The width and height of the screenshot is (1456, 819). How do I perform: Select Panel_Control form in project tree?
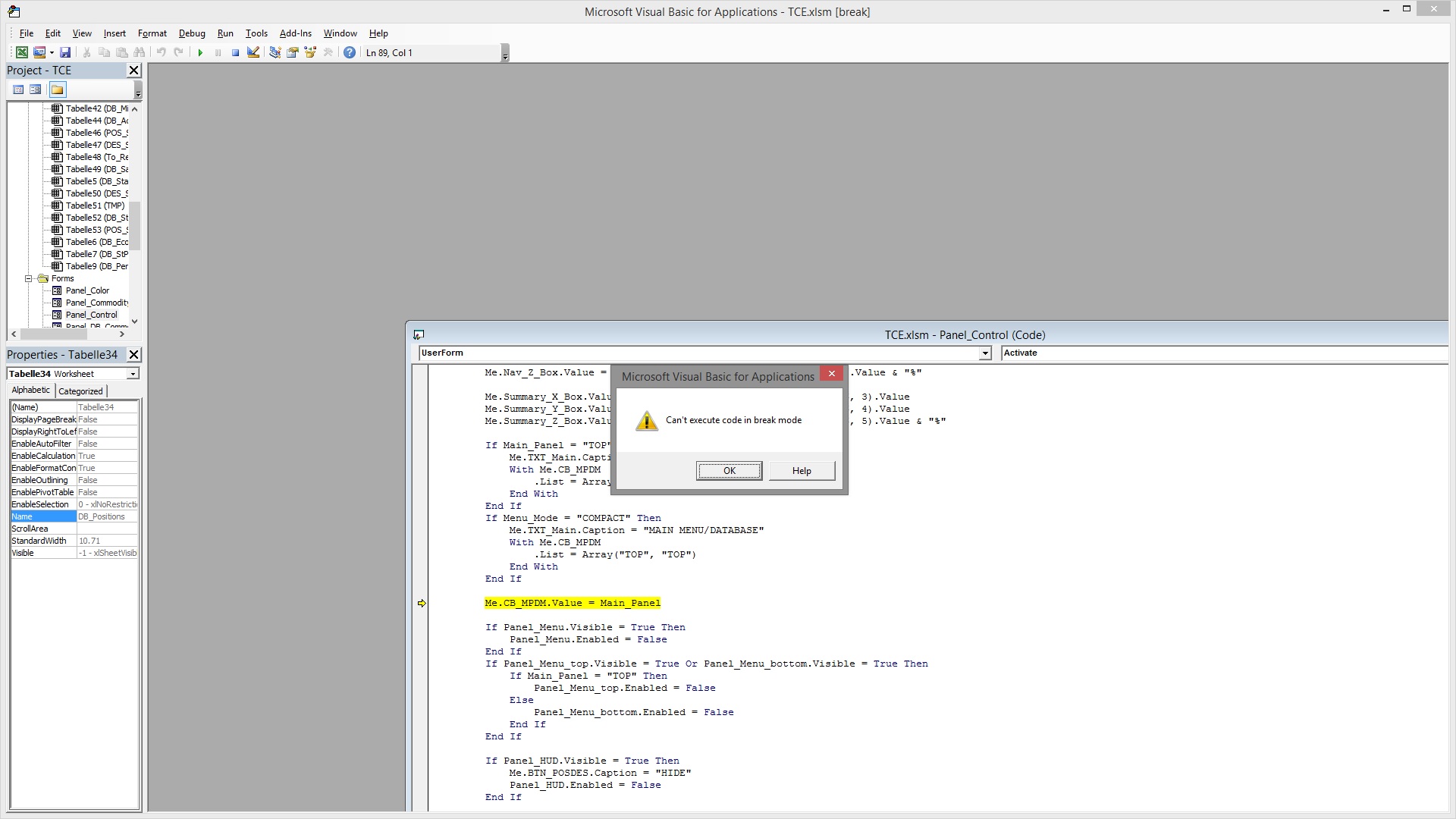(91, 315)
